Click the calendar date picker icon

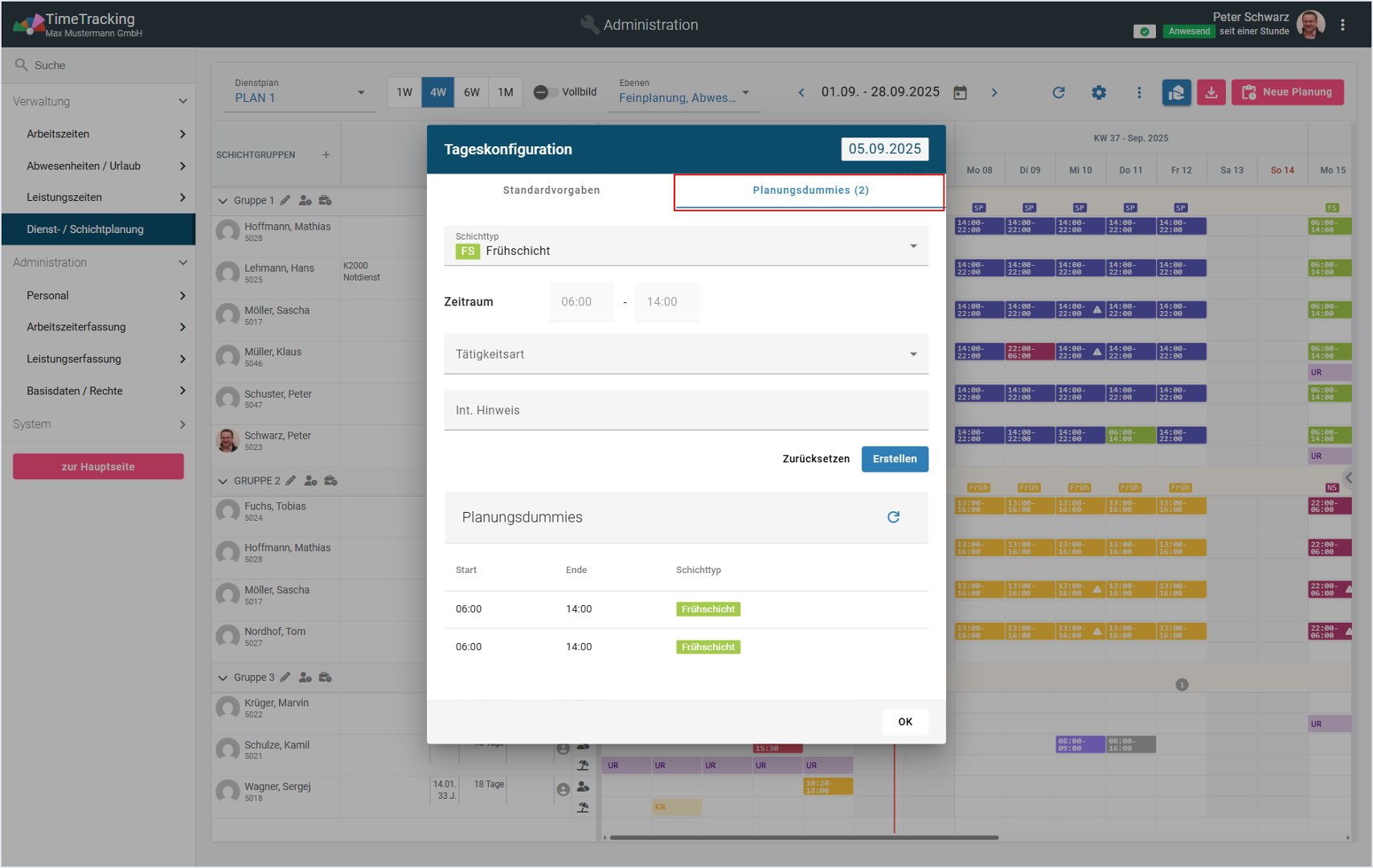[x=960, y=92]
